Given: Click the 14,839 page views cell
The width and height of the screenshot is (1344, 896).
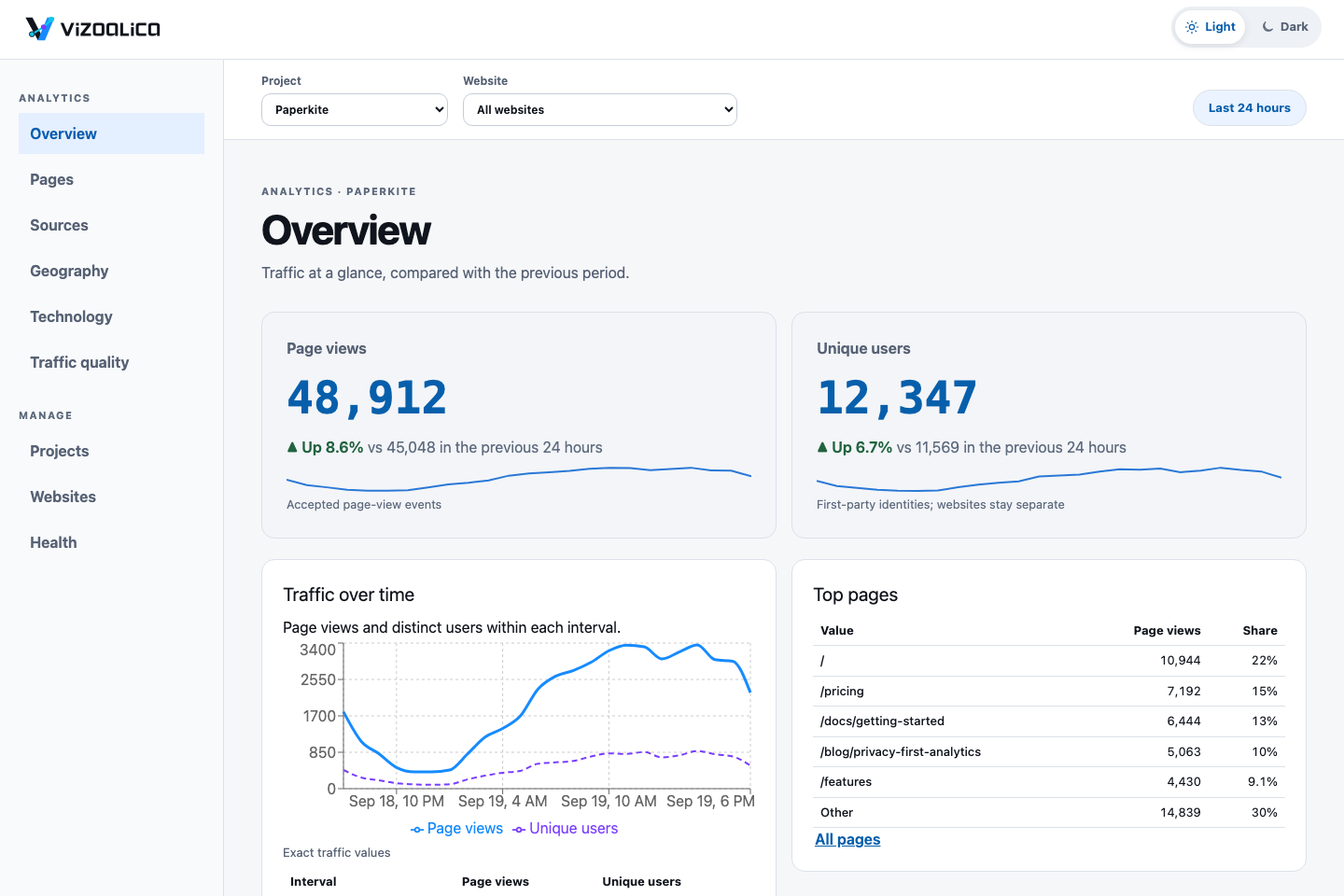Looking at the screenshot, I should pyautogui.click(x=1181, y=812).
